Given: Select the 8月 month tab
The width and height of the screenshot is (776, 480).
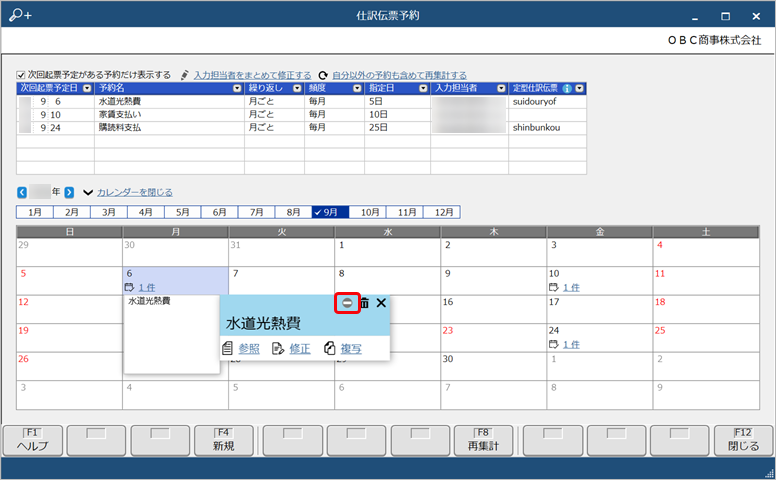Looking at the screenshot, I should click(x=293, y=212).
